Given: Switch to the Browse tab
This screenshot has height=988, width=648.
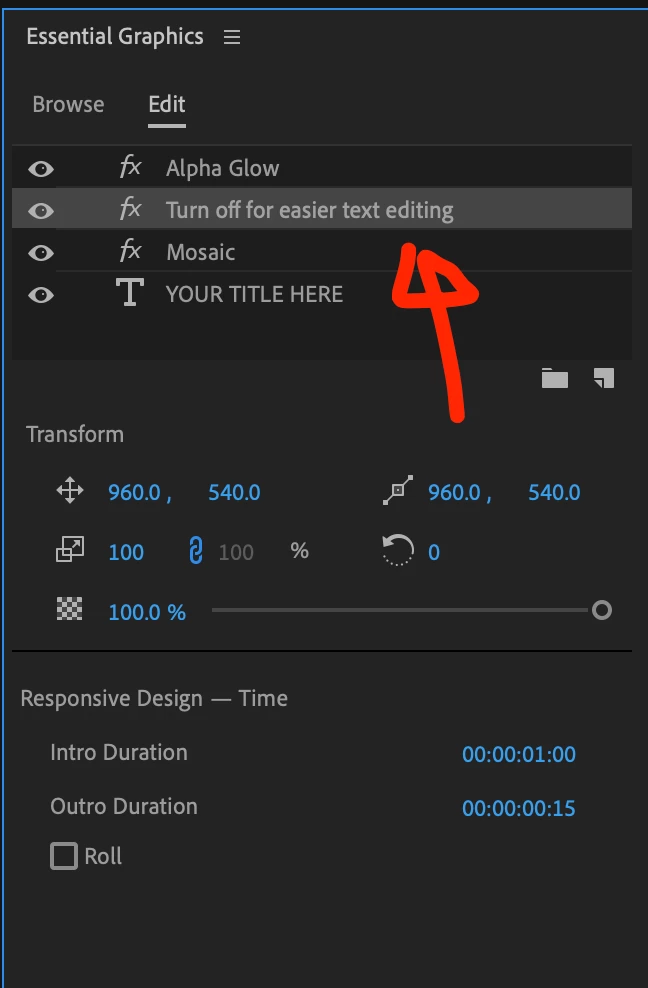Looking at the screenshot, I should pyautogui.click(x=68, y=104).
